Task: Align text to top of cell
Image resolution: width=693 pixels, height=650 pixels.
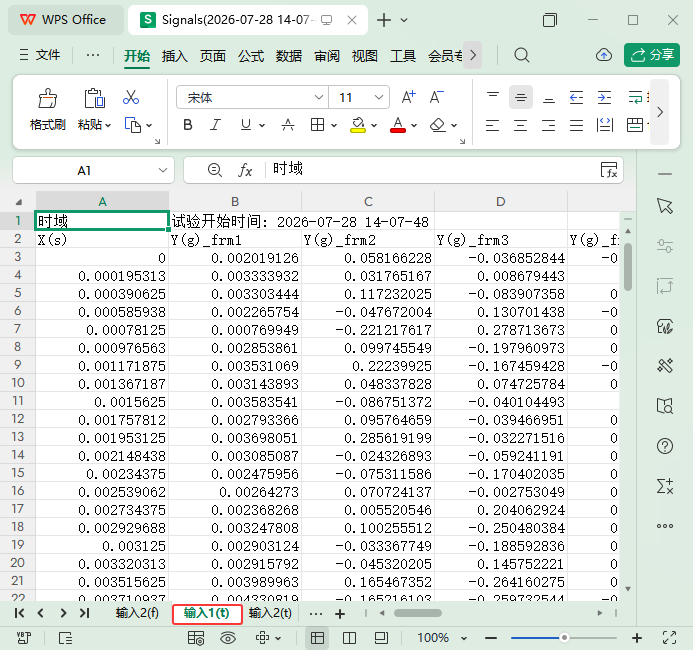Action: [x=493, y=97]
